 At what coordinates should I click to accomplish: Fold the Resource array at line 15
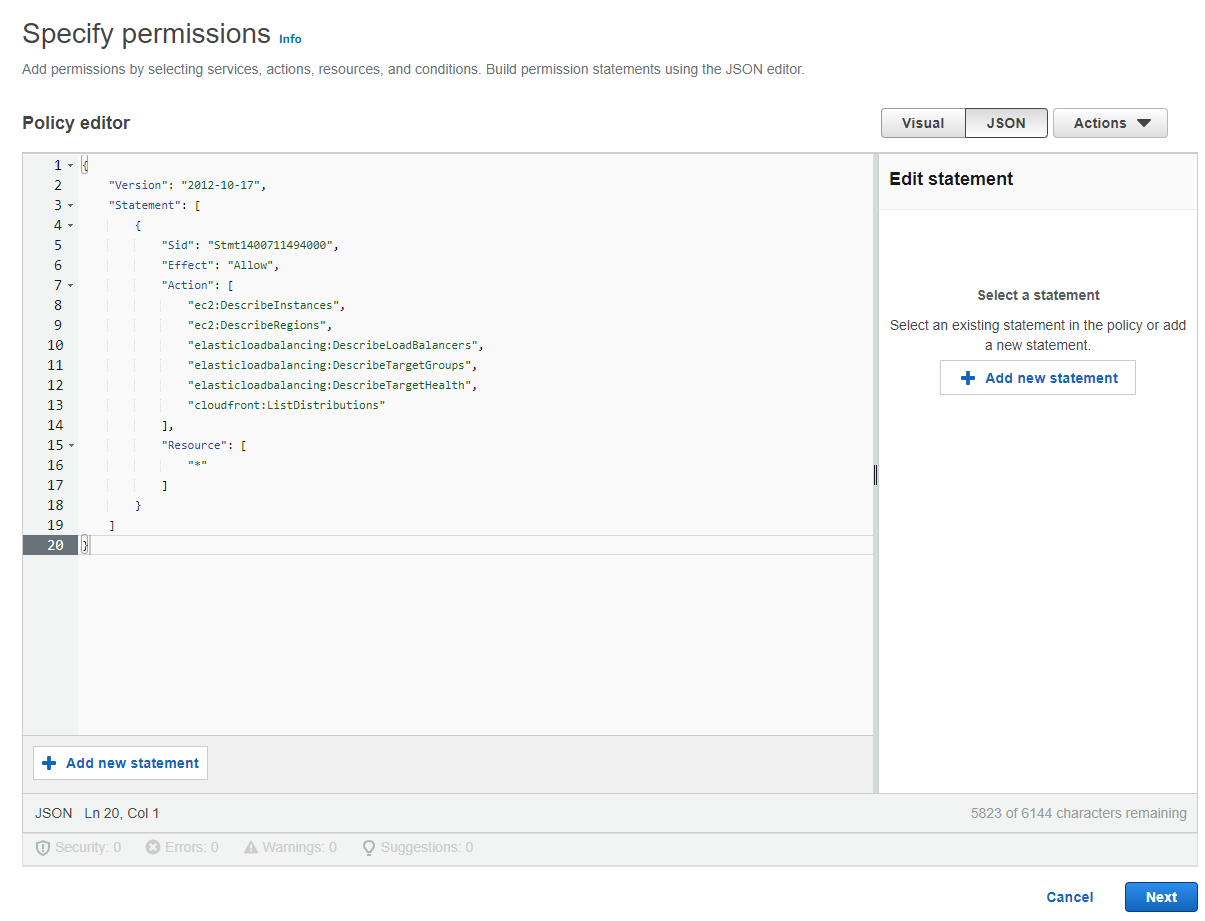pos(70,446)
